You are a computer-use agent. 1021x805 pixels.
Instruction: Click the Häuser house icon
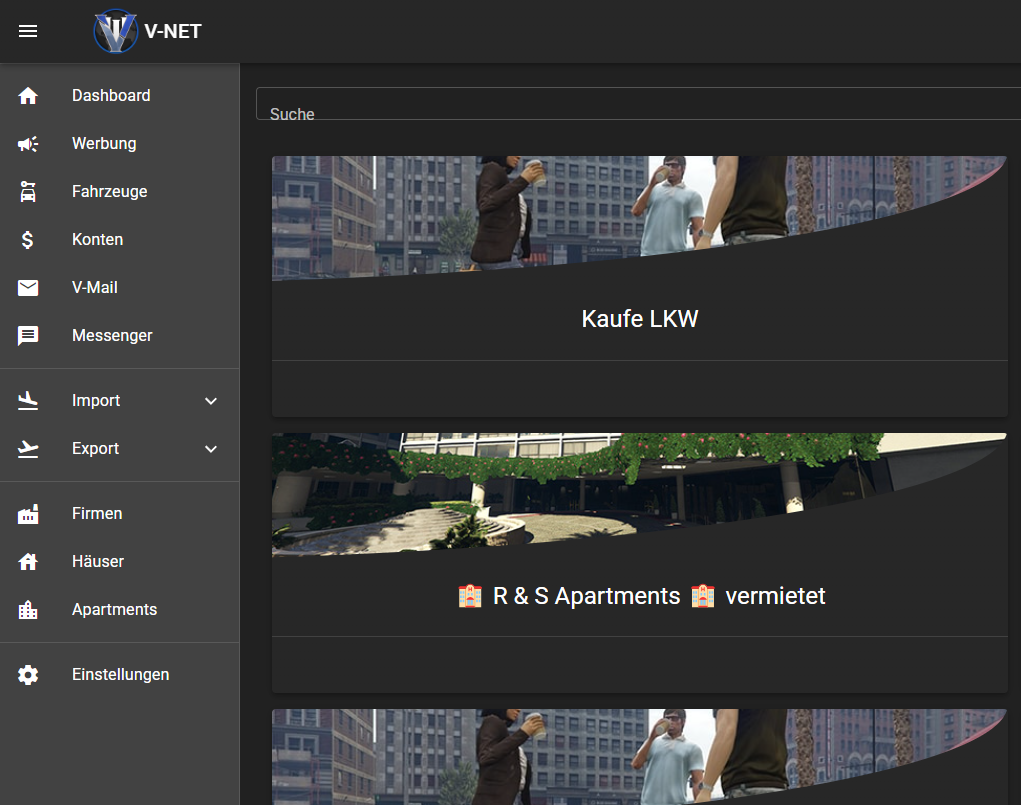28,561
